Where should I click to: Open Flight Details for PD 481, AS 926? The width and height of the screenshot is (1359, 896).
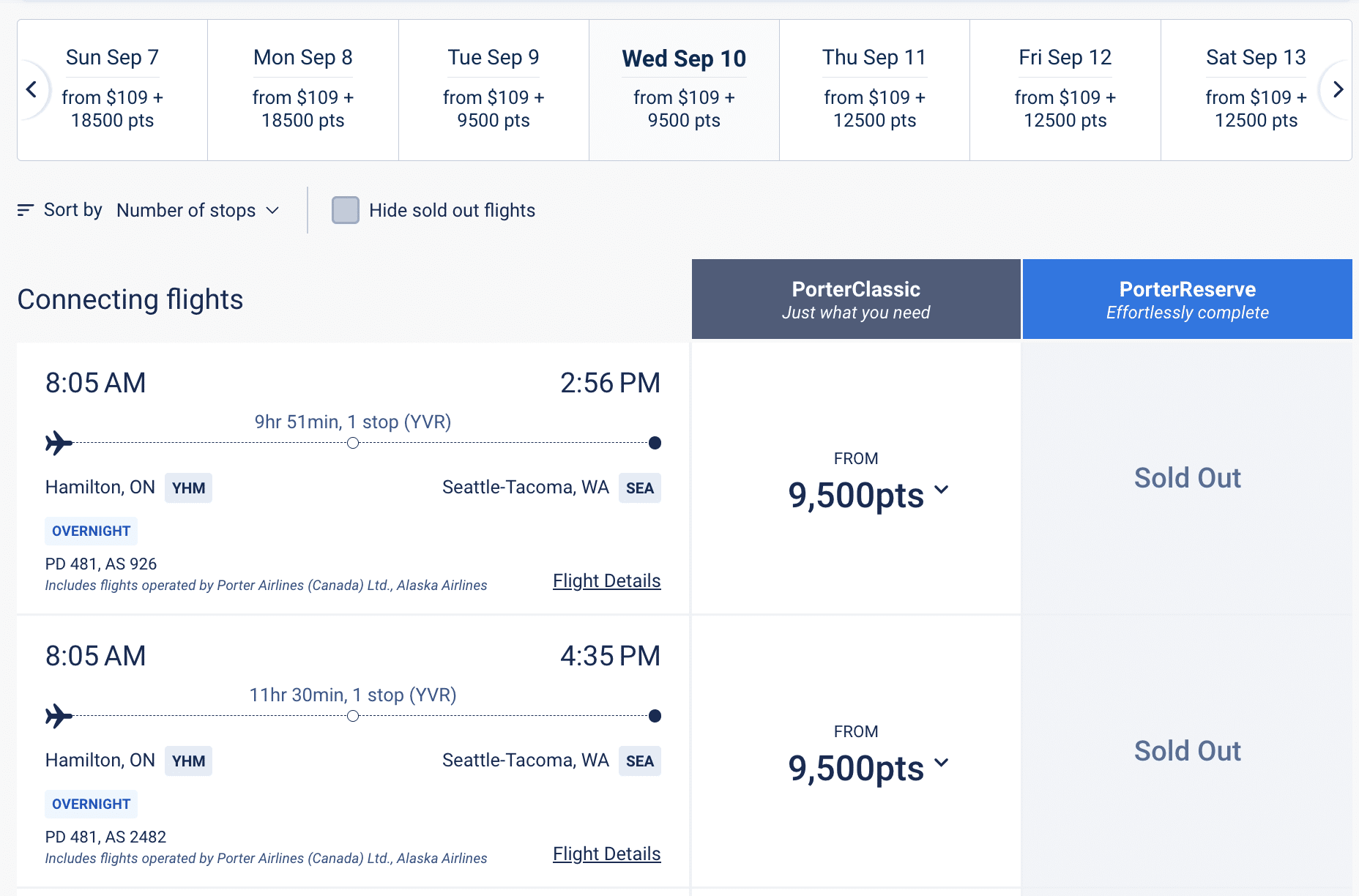(x=606, y=580)
